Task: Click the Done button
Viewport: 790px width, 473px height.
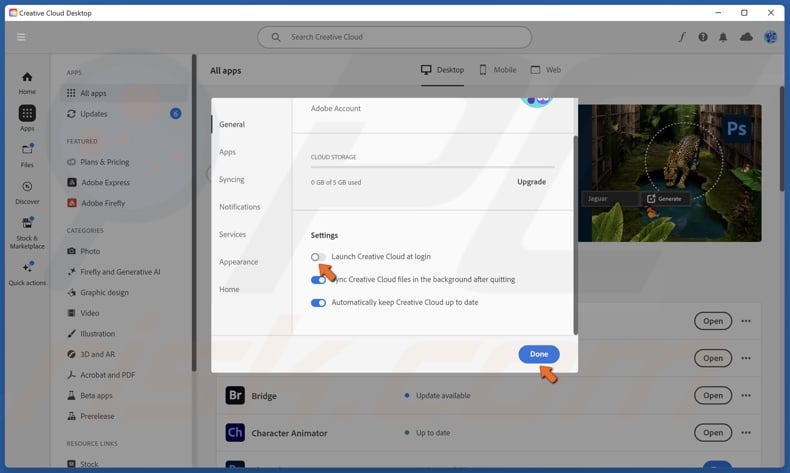Action: pyautogui.click(x=539, y=354)
